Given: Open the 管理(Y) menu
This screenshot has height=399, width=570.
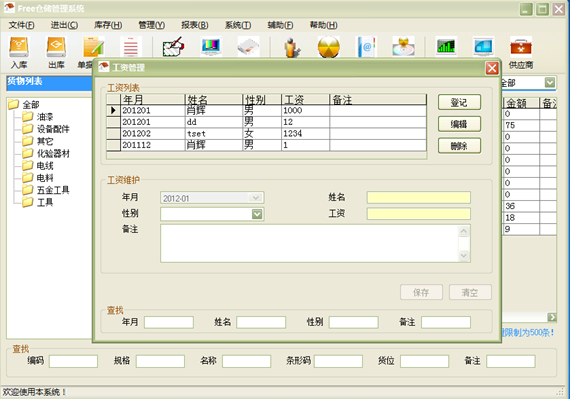Looking at the screenshot, I should coord(152,25).
